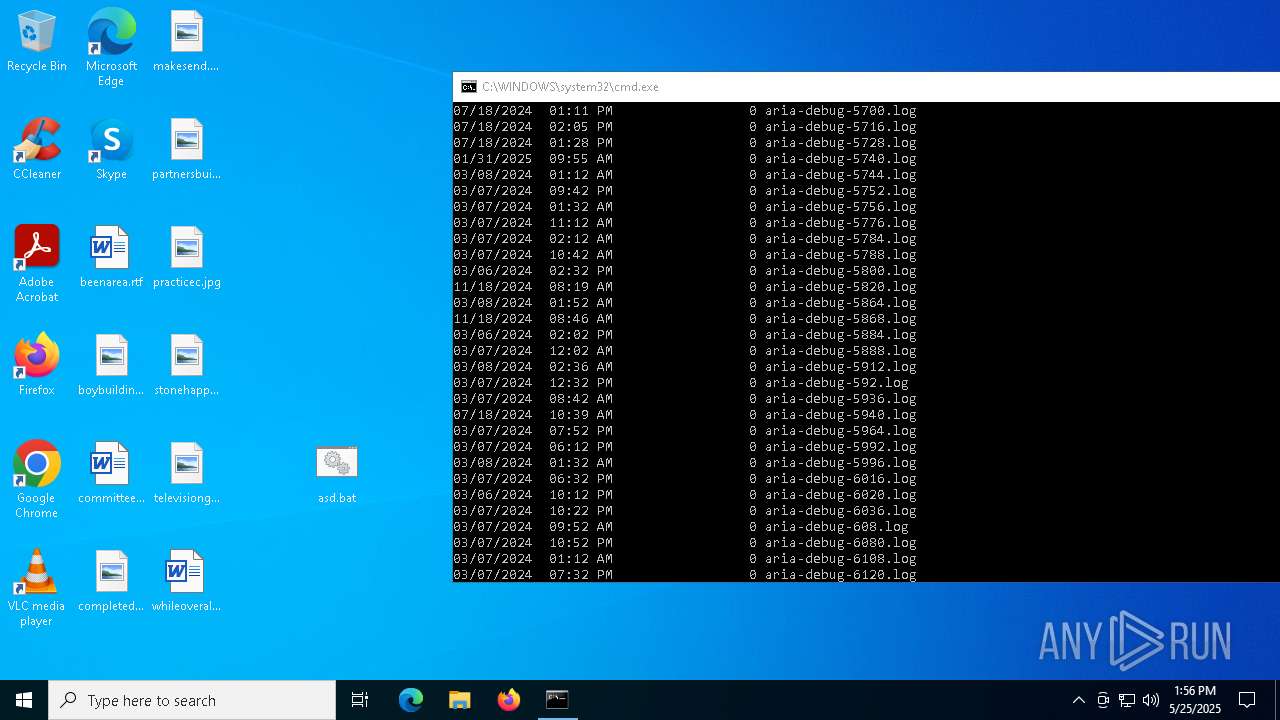
Task: Show hidden tray icons chevron
Action: pos(1078,700)
